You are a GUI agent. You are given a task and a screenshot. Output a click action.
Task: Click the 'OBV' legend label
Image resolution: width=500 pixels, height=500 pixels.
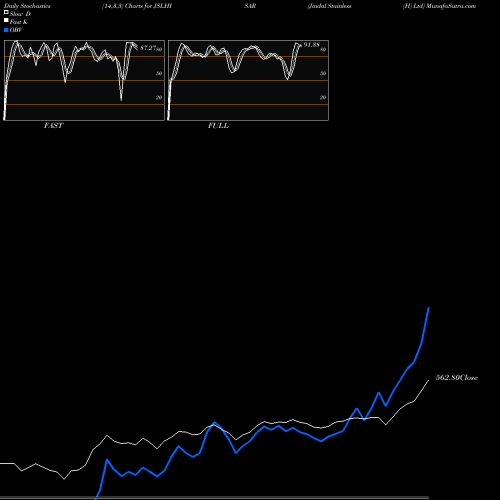tap(16, 30)
